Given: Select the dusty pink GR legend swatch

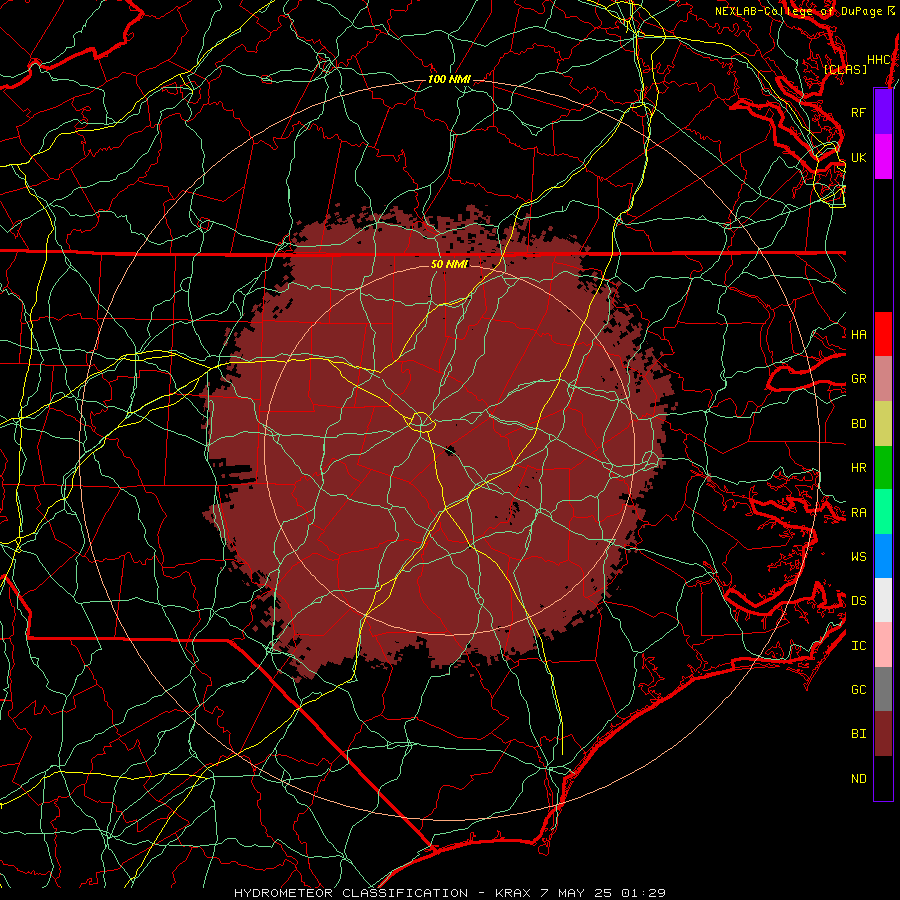Looking at the screenshot, I should tap(883, 379).
